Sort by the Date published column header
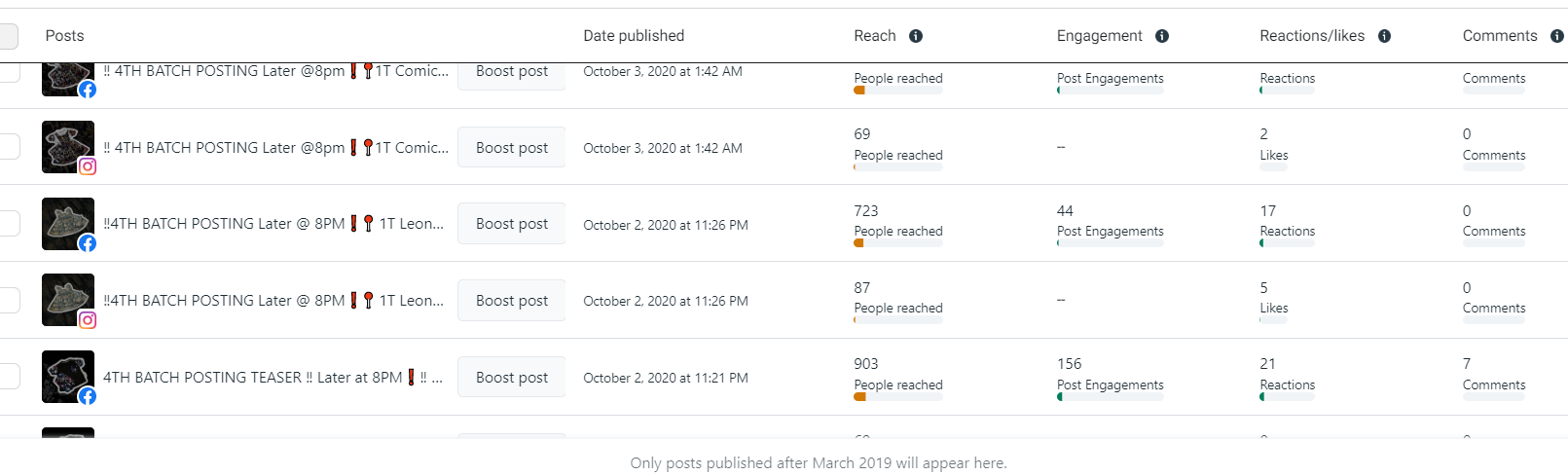Screen dimensions: 1568x476 point(634,36)
